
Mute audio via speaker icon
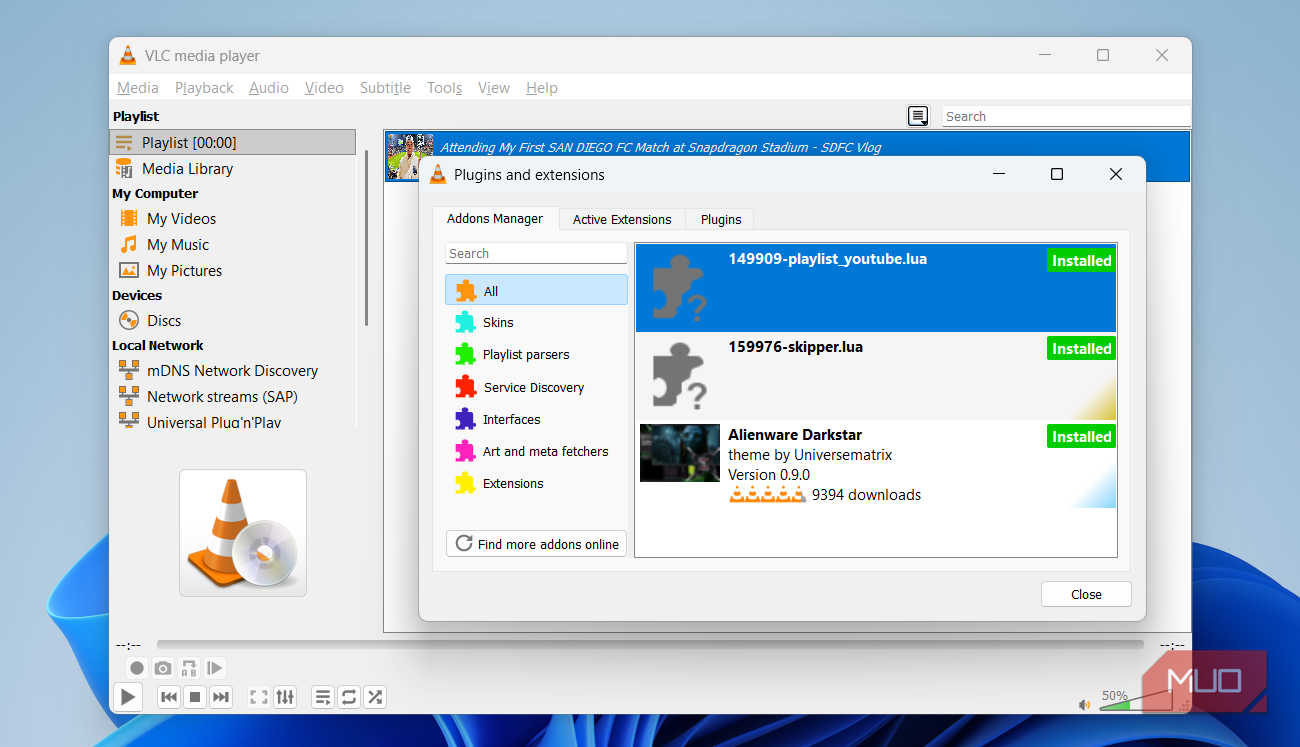tap(1085, 705)
